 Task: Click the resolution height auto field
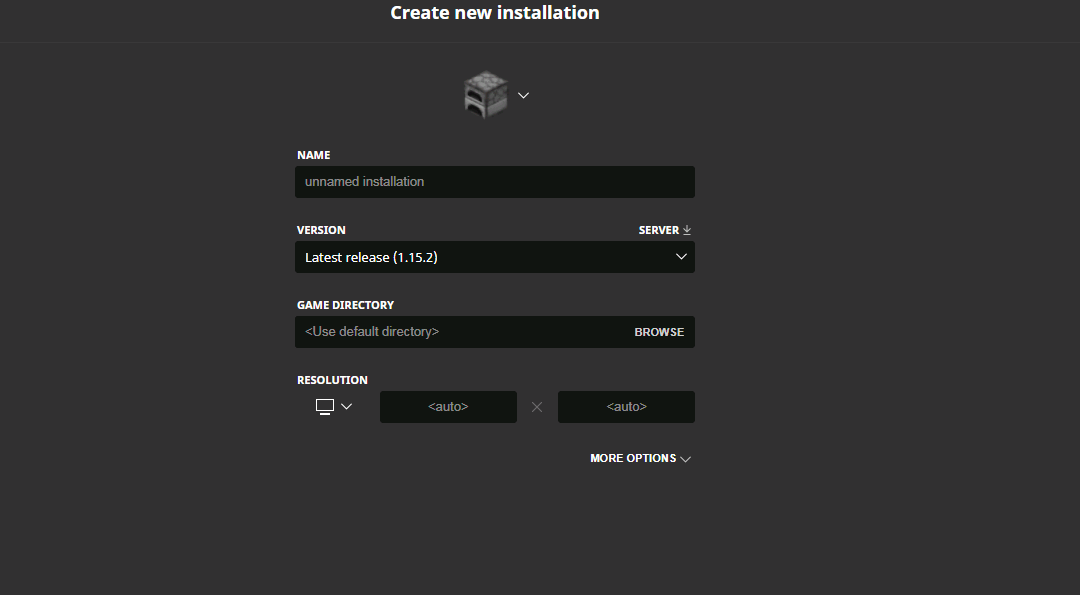pyautogui.click(x=626, y=407)
